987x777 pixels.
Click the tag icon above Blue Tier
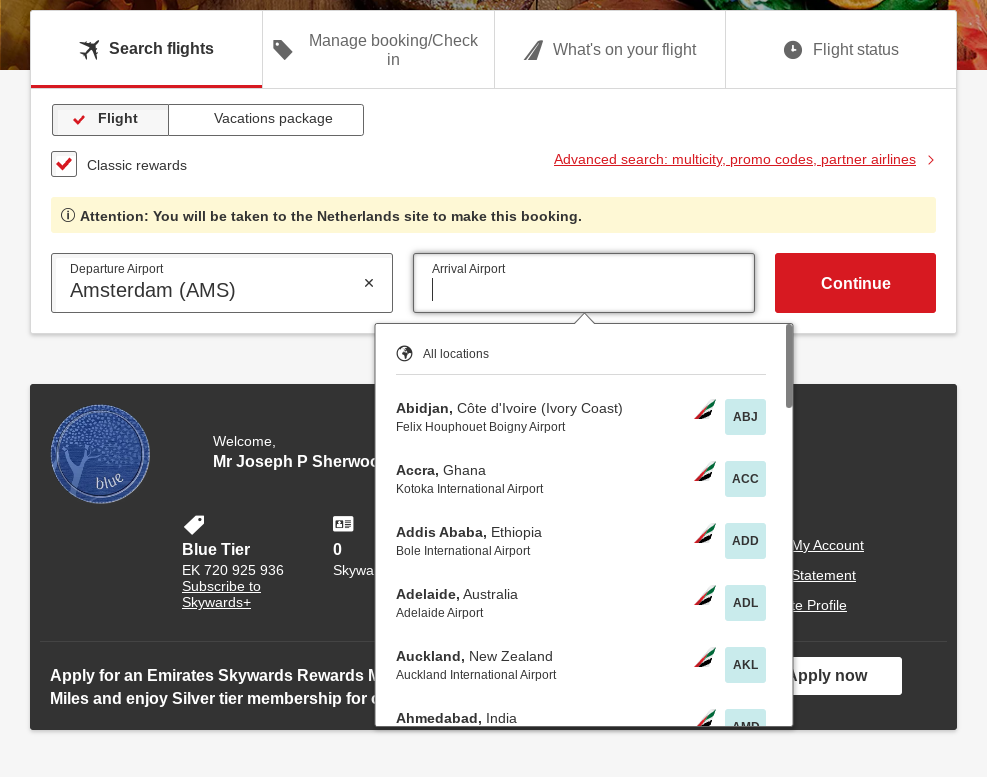click(194, 525)
